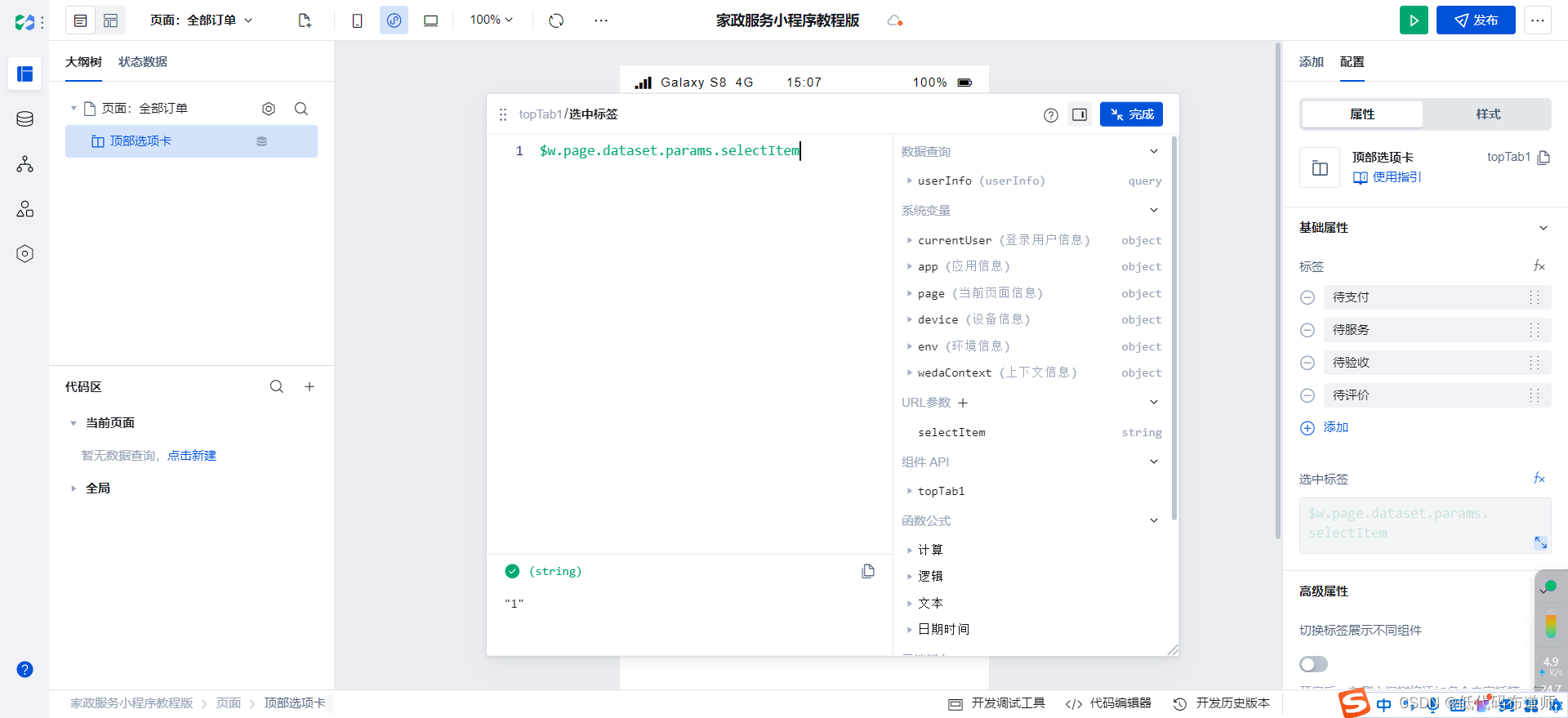Collapse the URL参数 section
The image size is (1568, 718).
(1154, 402)
